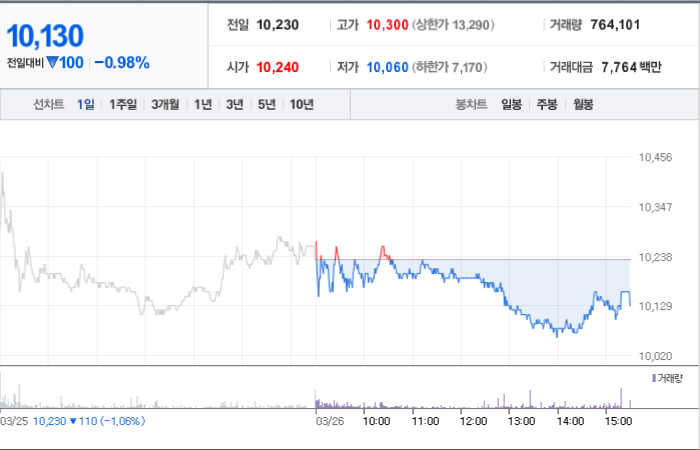
Task: Select the 1일 line chart period
Action: coord(85,104)
